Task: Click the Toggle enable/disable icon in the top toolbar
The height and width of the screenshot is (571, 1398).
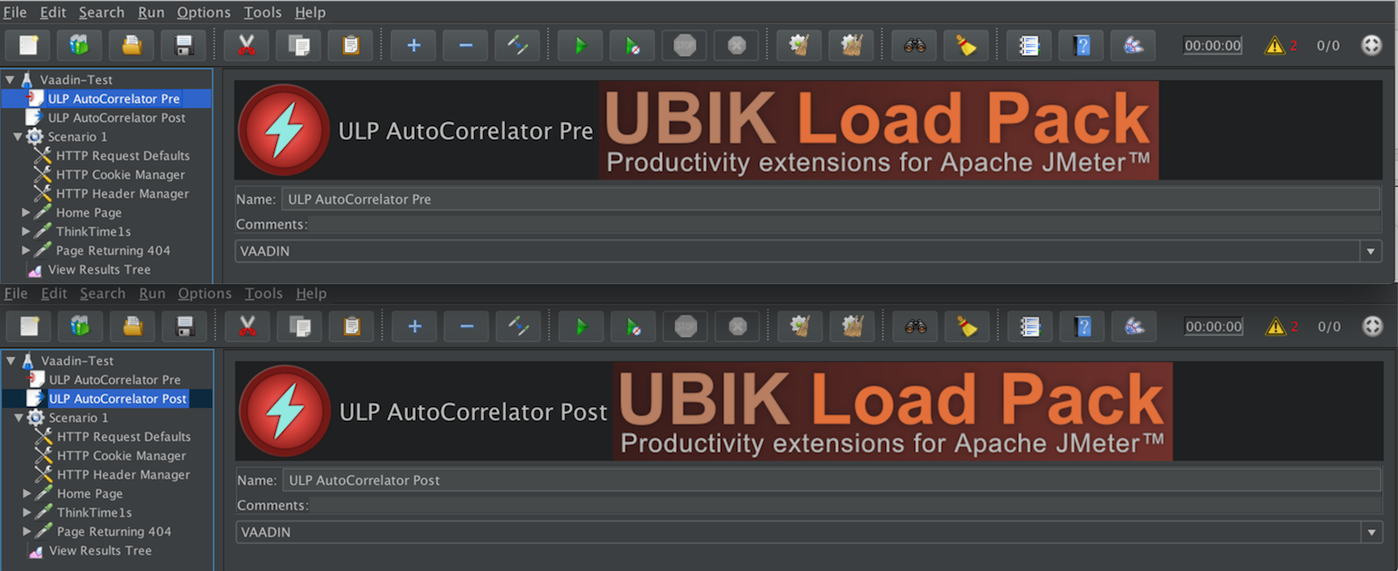Action: [517, 45]
